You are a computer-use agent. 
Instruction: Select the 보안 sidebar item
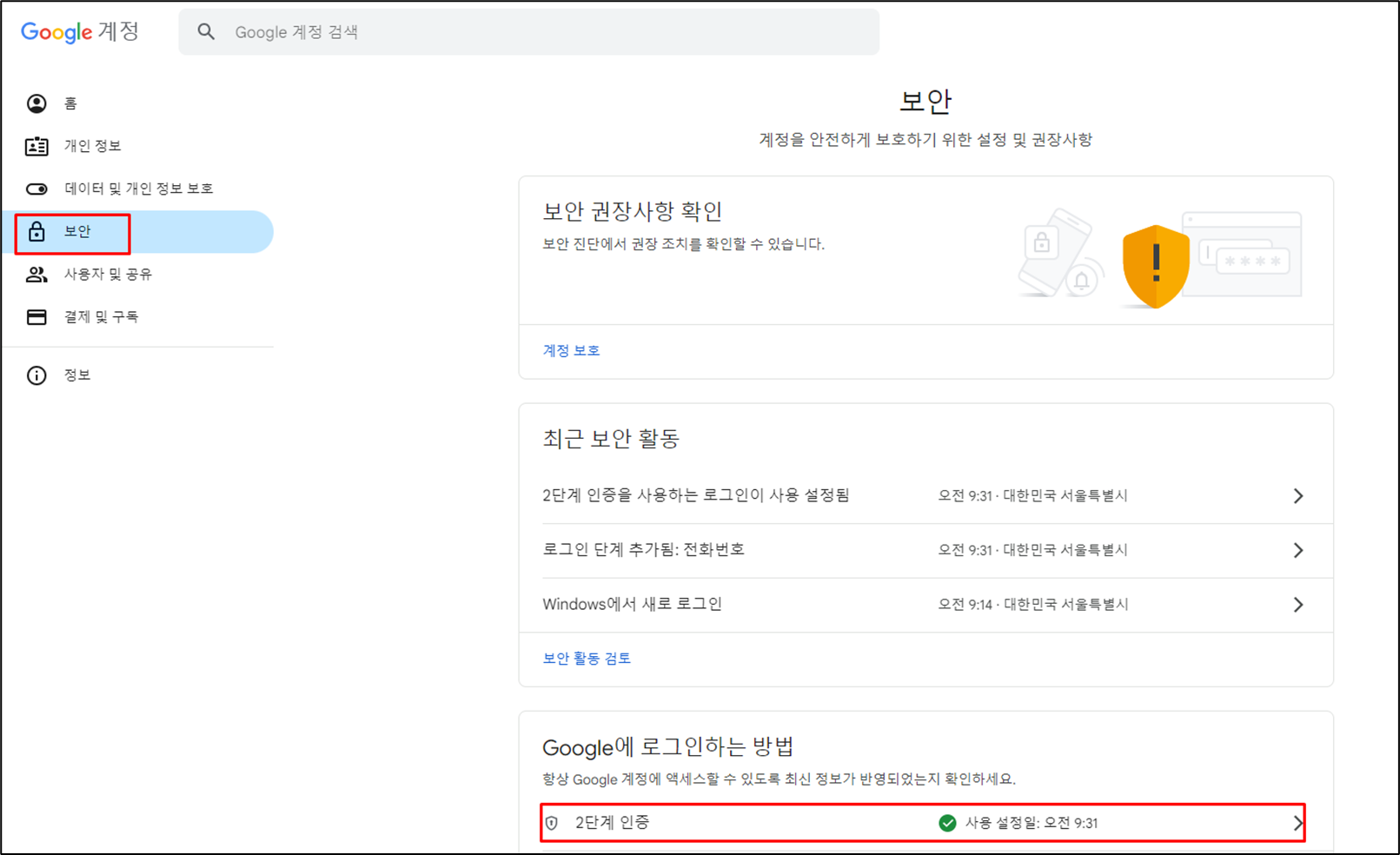point(139,232)
